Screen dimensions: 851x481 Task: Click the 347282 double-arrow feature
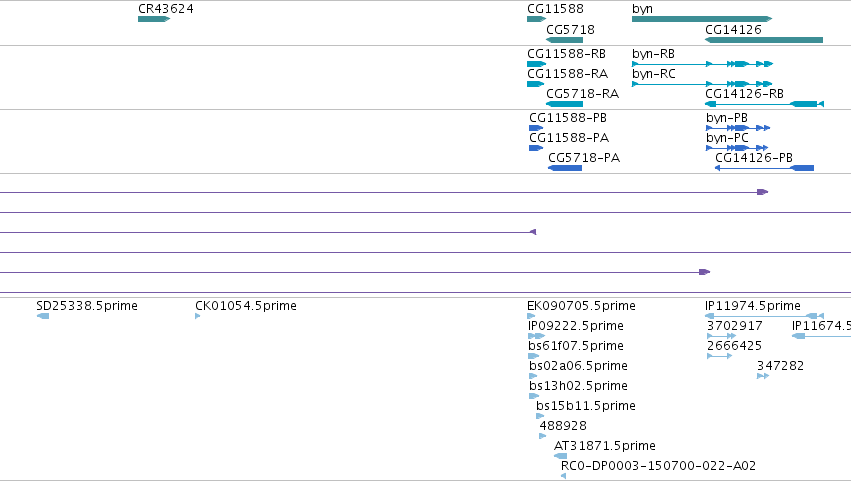click(x=763, y=376)
